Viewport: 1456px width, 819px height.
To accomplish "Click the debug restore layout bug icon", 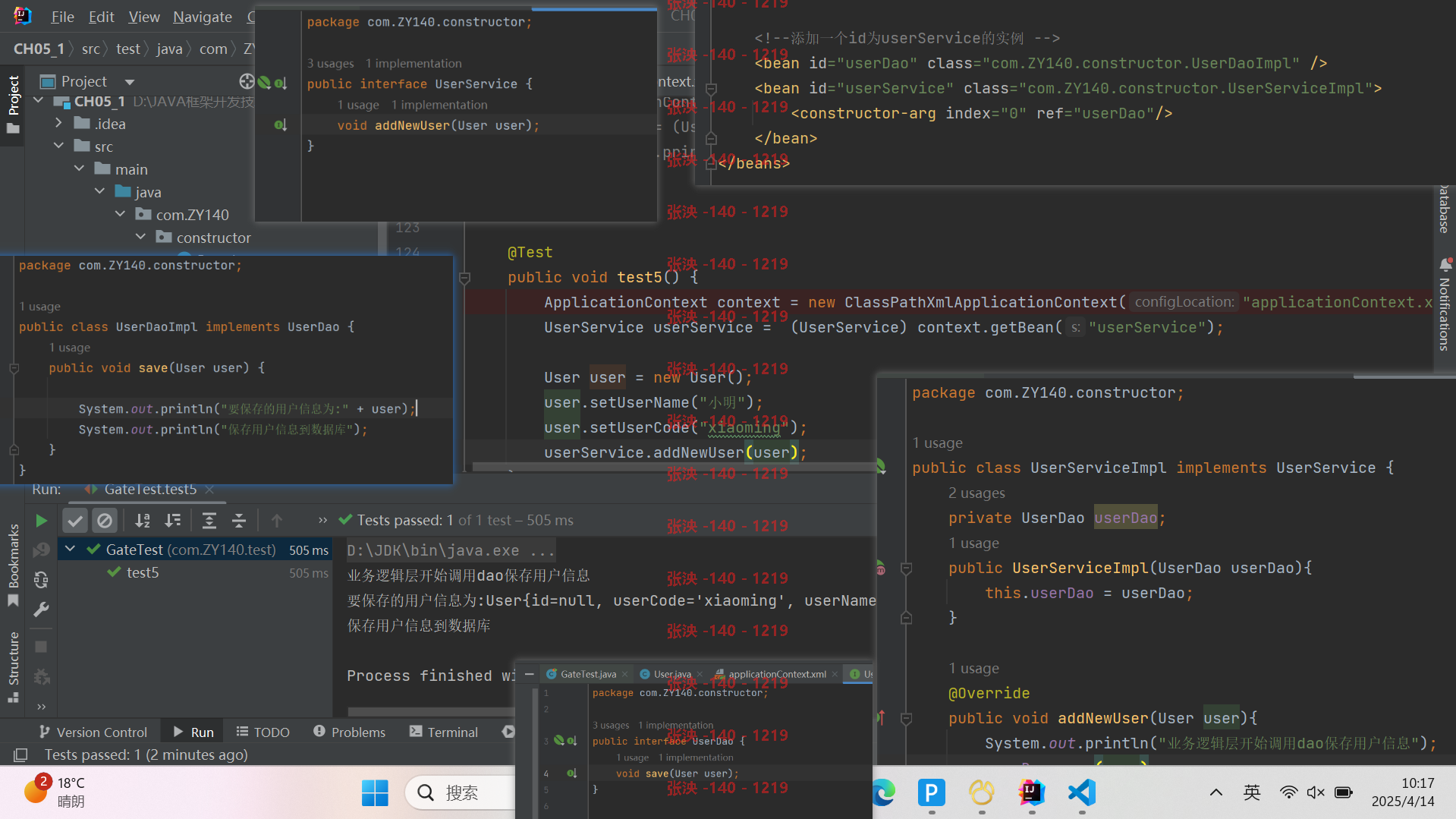I will (42, 676).
